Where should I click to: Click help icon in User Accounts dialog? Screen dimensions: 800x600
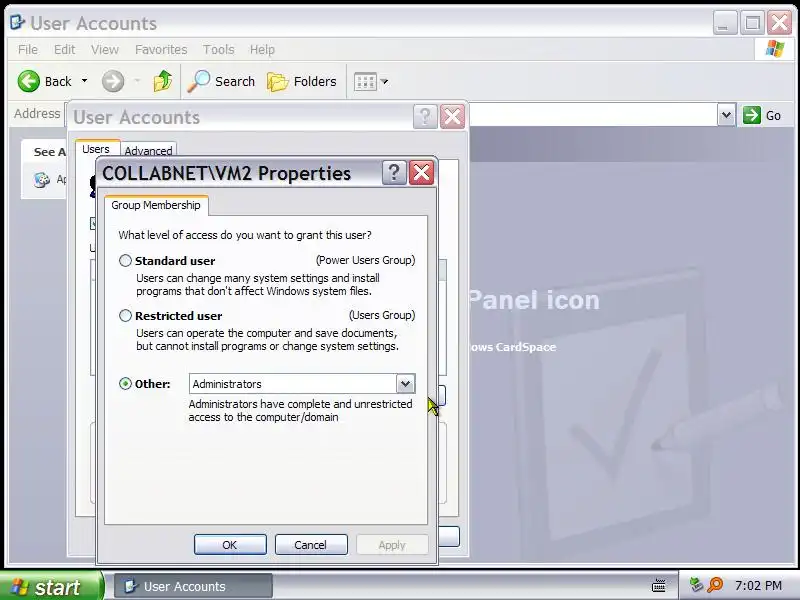tap(424, 117)
